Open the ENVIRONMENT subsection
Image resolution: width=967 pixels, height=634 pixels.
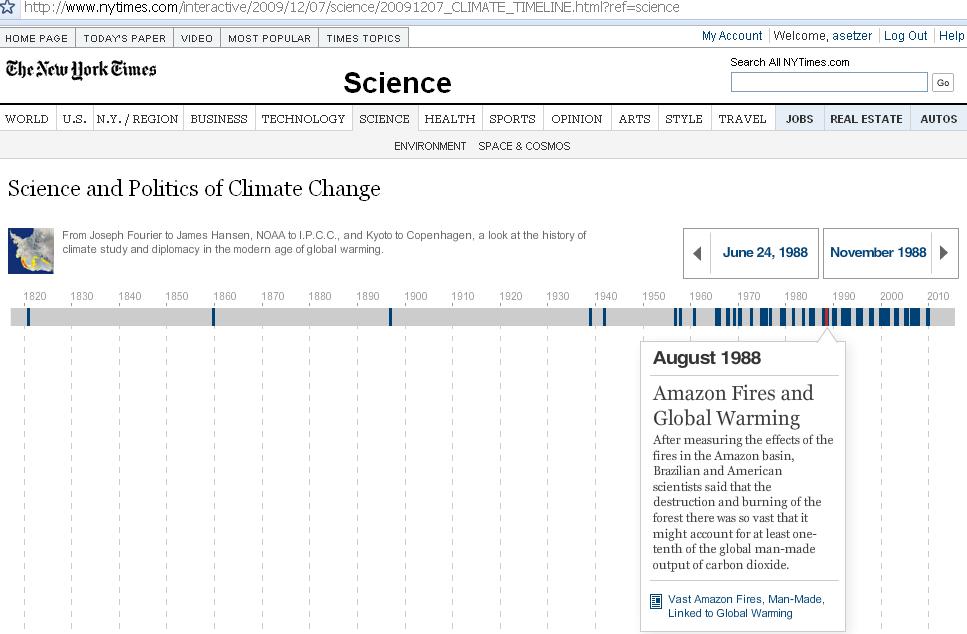pos(430,146)
